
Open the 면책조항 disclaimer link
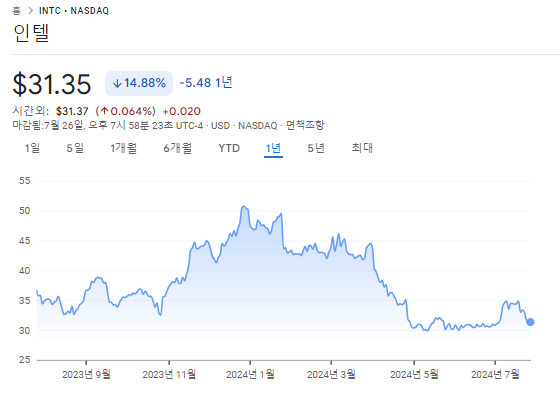point(305,125)
